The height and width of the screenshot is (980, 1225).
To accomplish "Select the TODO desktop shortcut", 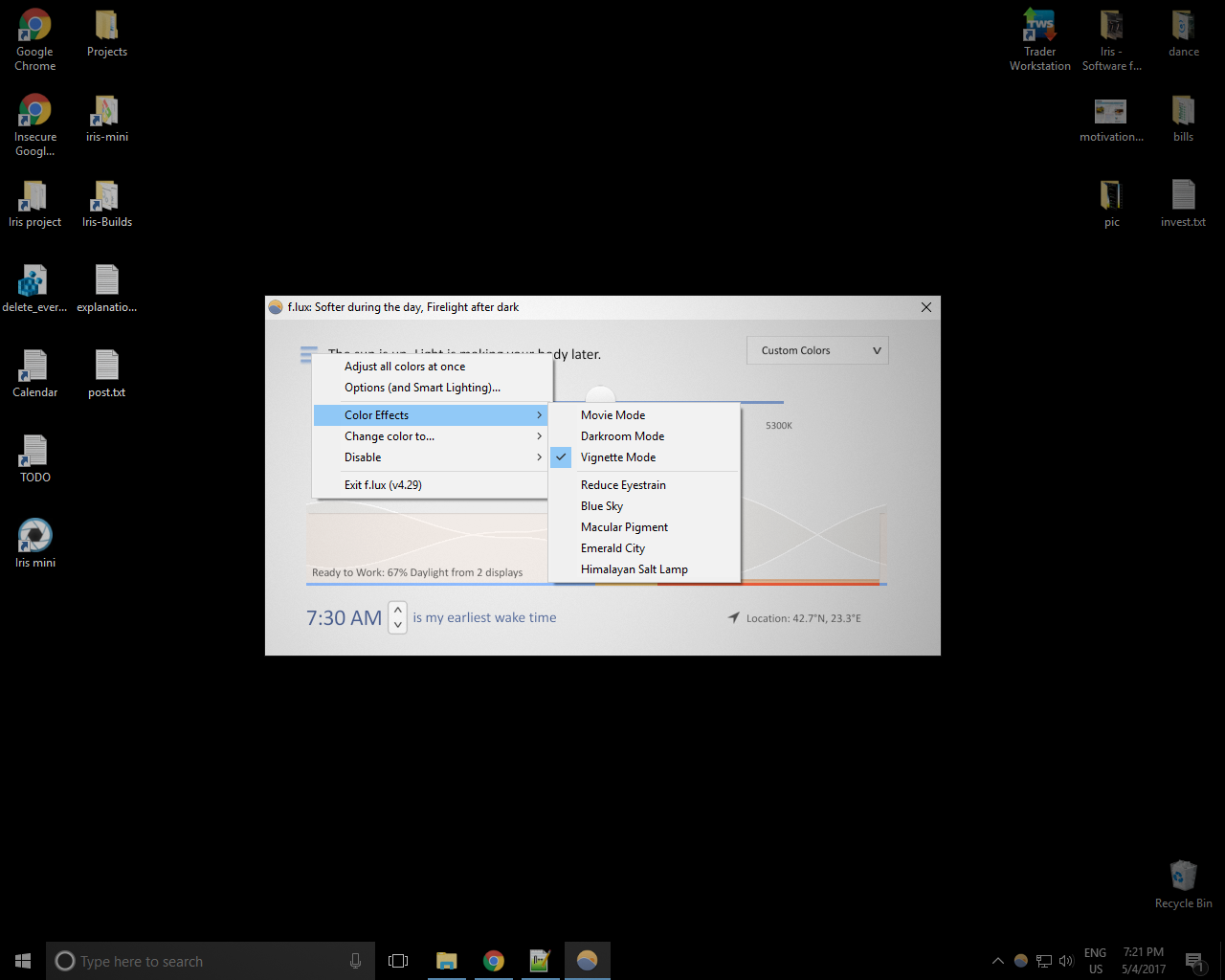I will click(35, 459).
